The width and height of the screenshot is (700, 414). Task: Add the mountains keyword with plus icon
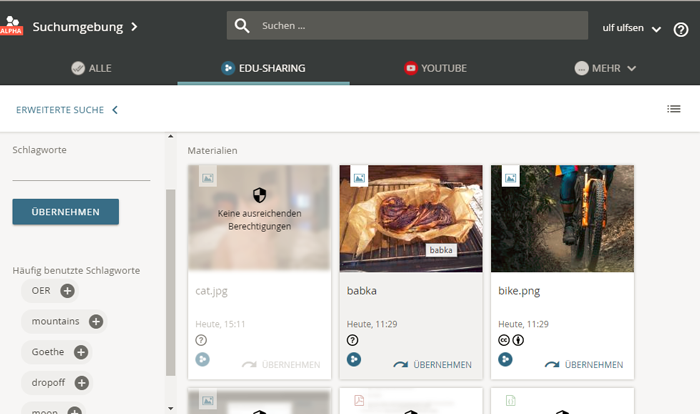point(96,321)
